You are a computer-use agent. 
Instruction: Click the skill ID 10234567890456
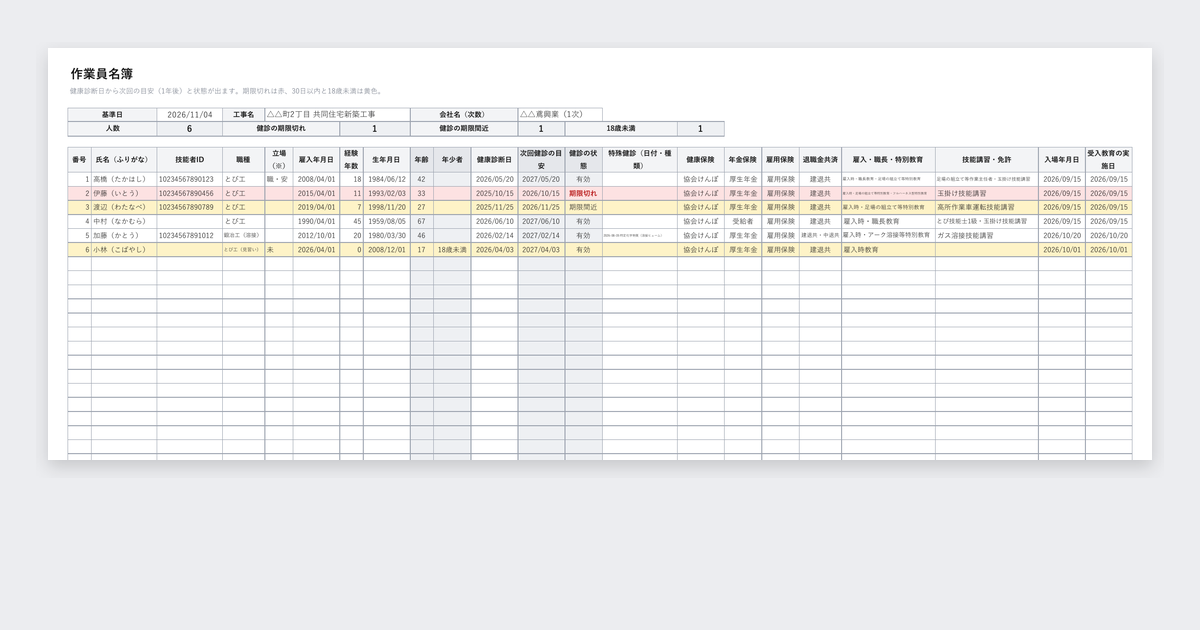pos(189,193)
